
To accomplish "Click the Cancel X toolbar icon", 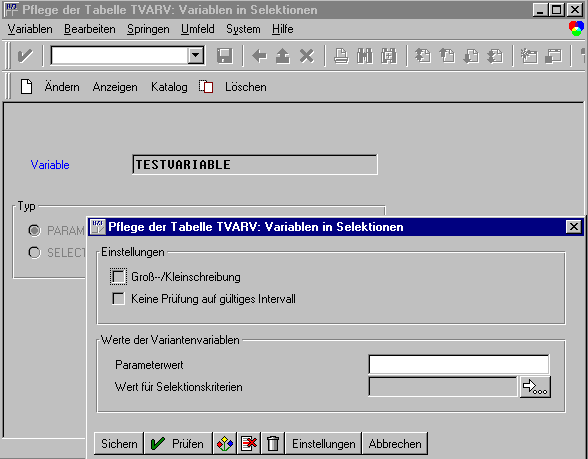I will point(307,56).
